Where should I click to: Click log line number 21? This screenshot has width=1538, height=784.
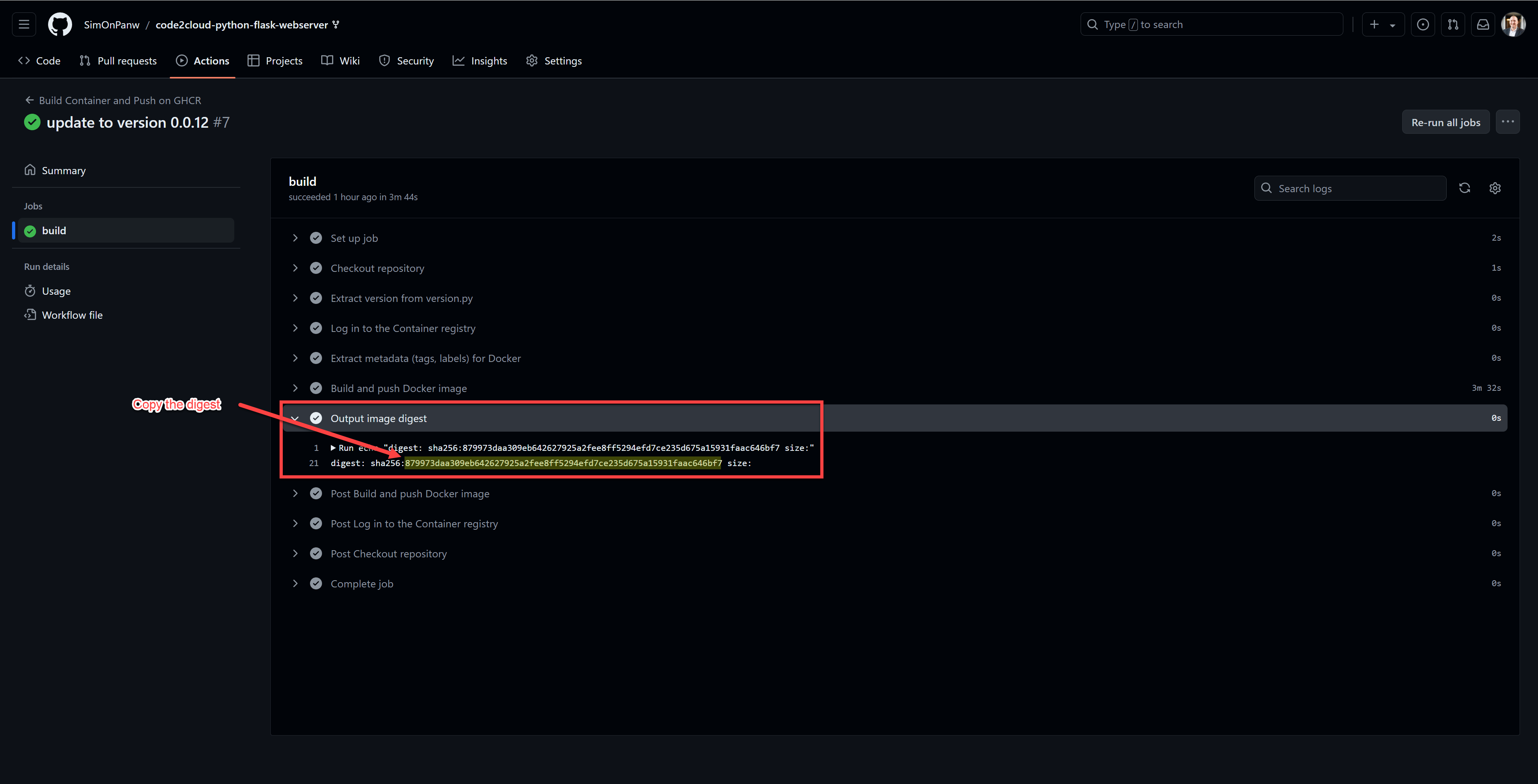(314, 463)
